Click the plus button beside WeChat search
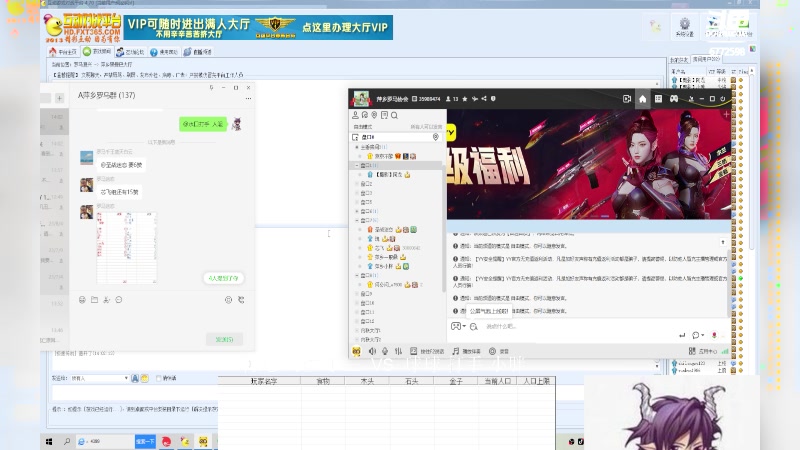Image resolution: width=800 pixels, height=450 pixels. point(60,98)
